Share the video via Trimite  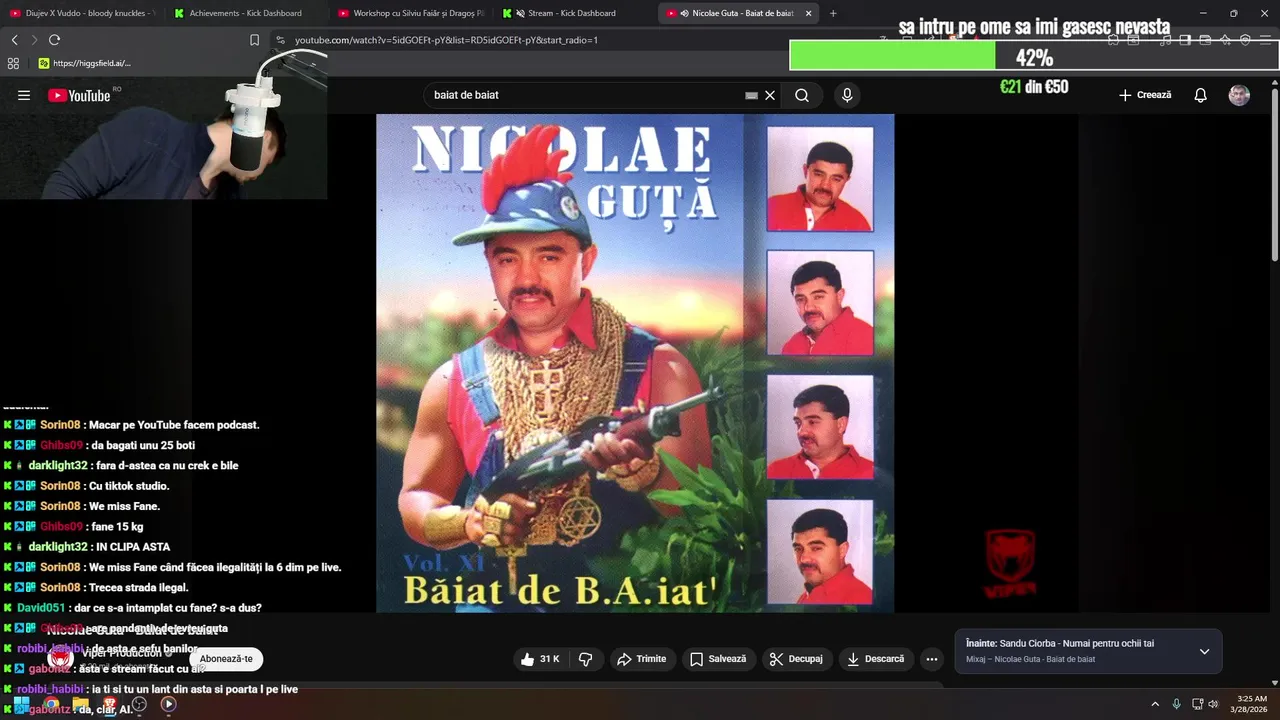point(641,659)
